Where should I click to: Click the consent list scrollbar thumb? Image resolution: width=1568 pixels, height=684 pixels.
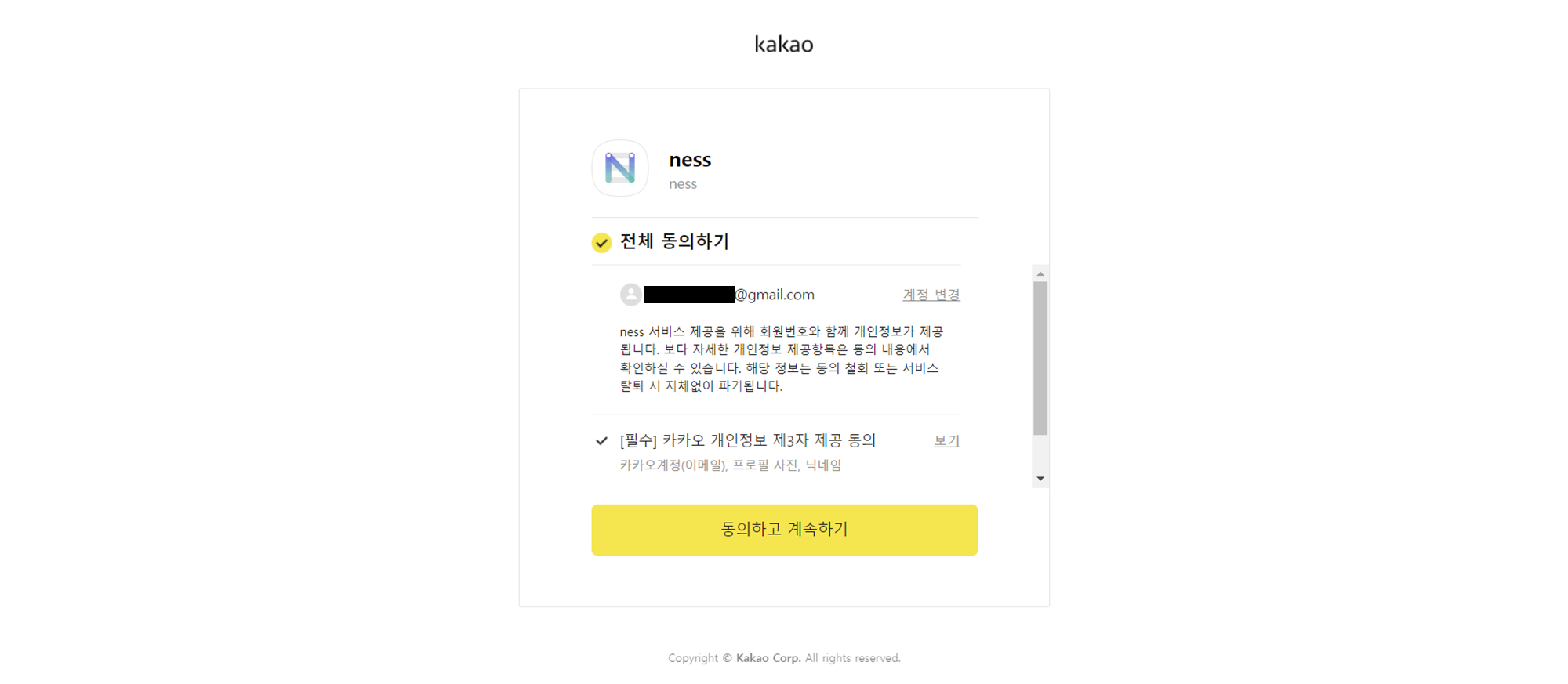coord(1040,358)
